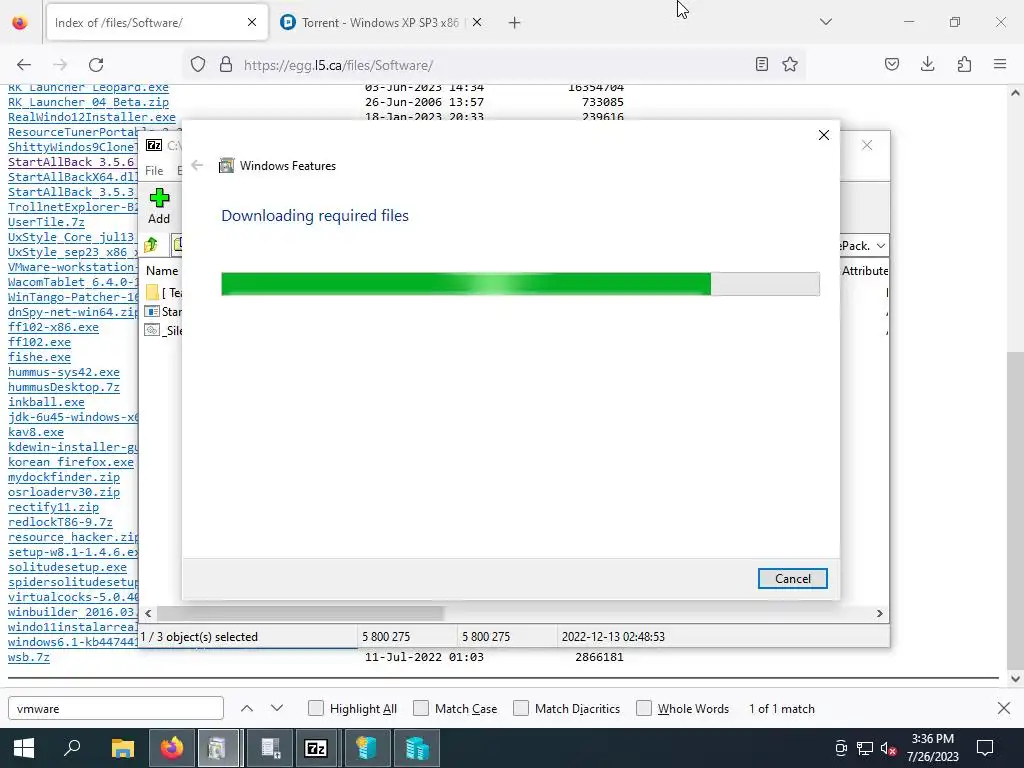This screenshot has width=1024, height=768.
Task: Click the Downloading required files progress bar
Action: [520, 284]
